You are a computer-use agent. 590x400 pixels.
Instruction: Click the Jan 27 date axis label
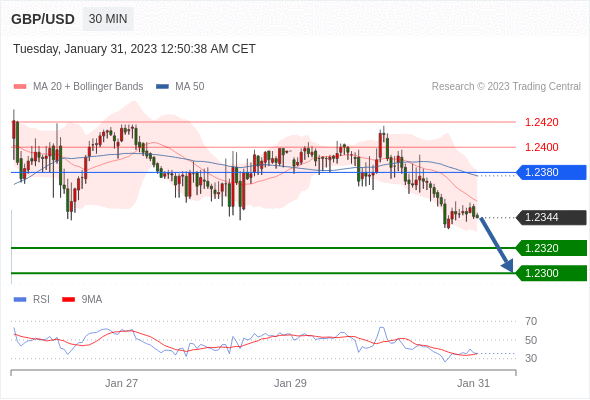tap(122, 383)
